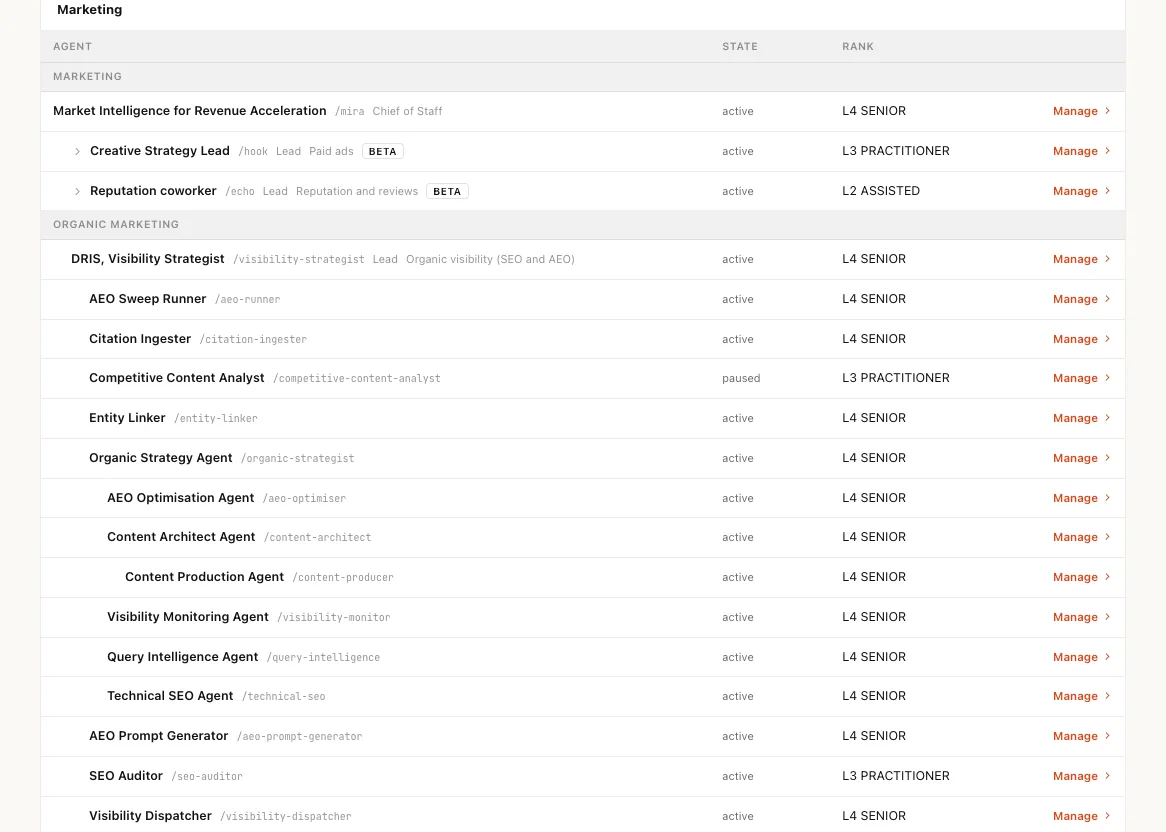Select the Content Production Agent name
Image resolution: width=1166 pixels, height=832 pixels.
point(204,577)
